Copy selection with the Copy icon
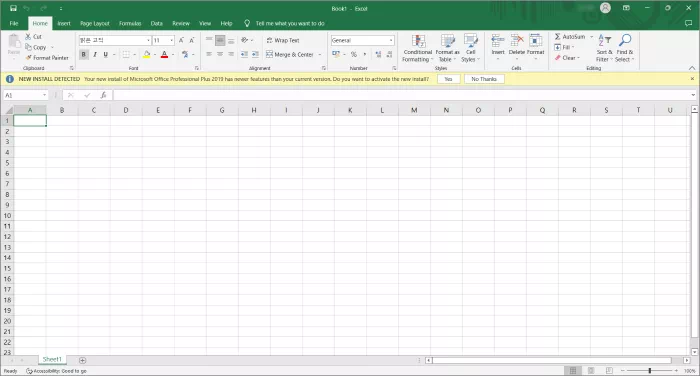The image size is (700, 376). [29, 47]
